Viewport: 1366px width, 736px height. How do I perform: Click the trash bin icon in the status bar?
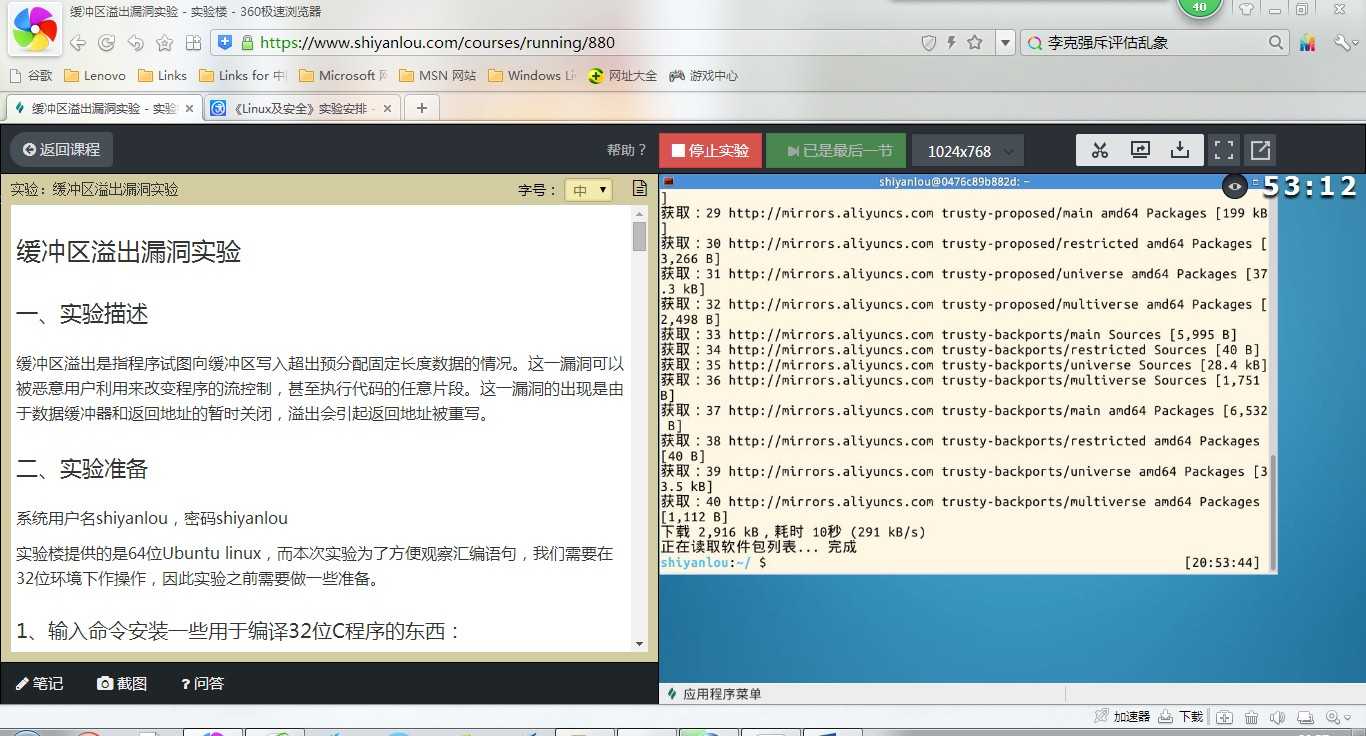coord(1251,717)
